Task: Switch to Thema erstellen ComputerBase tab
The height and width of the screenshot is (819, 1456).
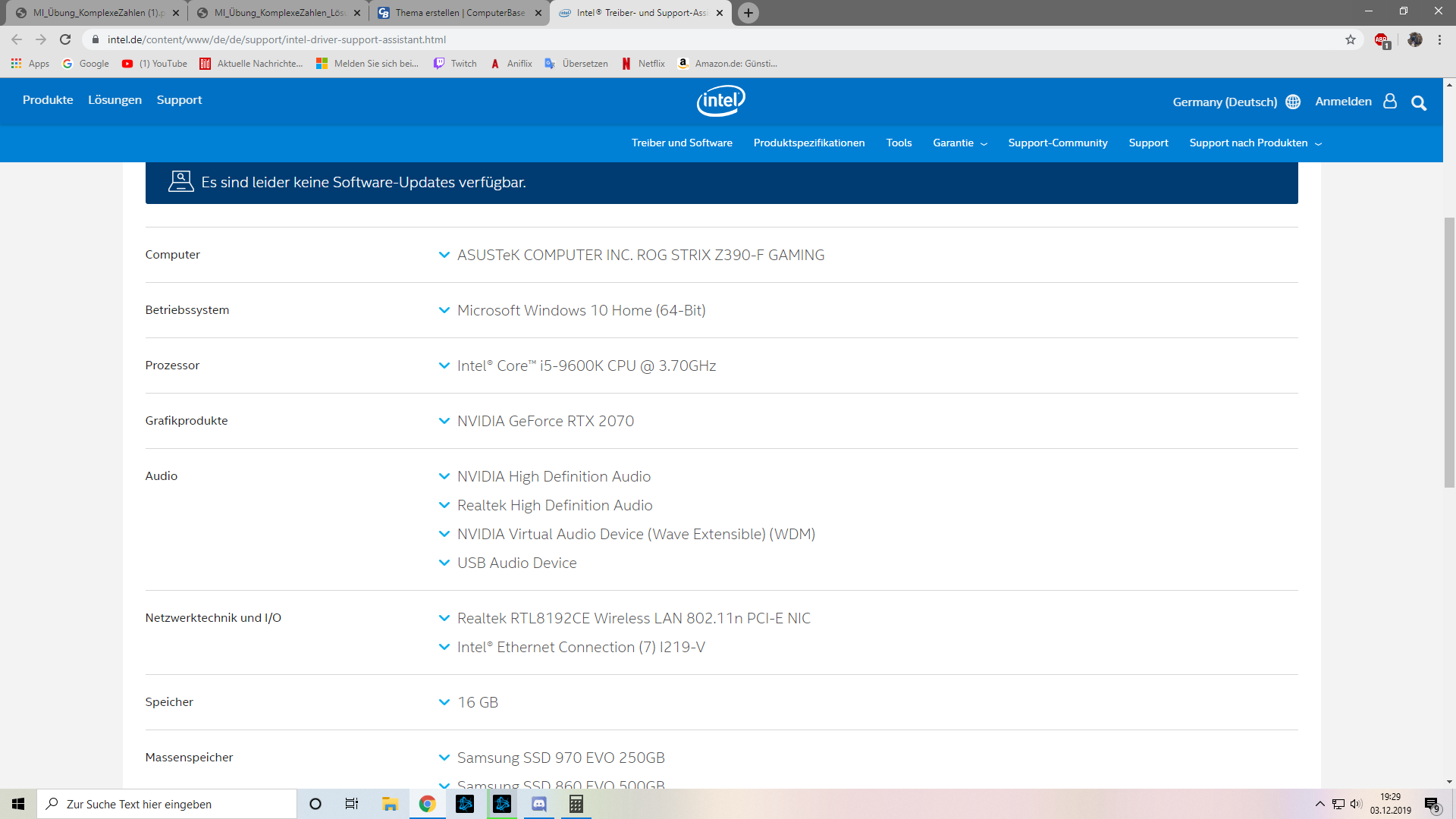Action: 460,13
